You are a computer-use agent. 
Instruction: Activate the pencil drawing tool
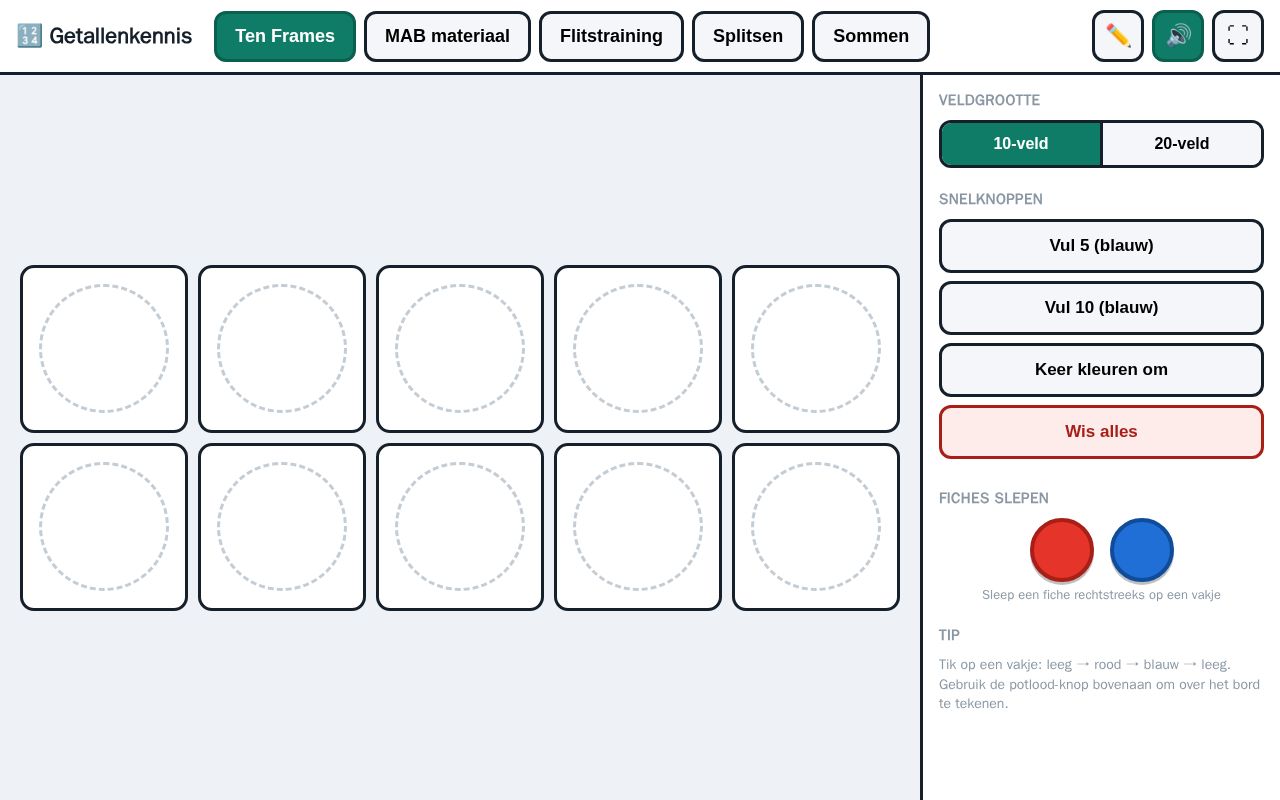tap(1118, 36)
